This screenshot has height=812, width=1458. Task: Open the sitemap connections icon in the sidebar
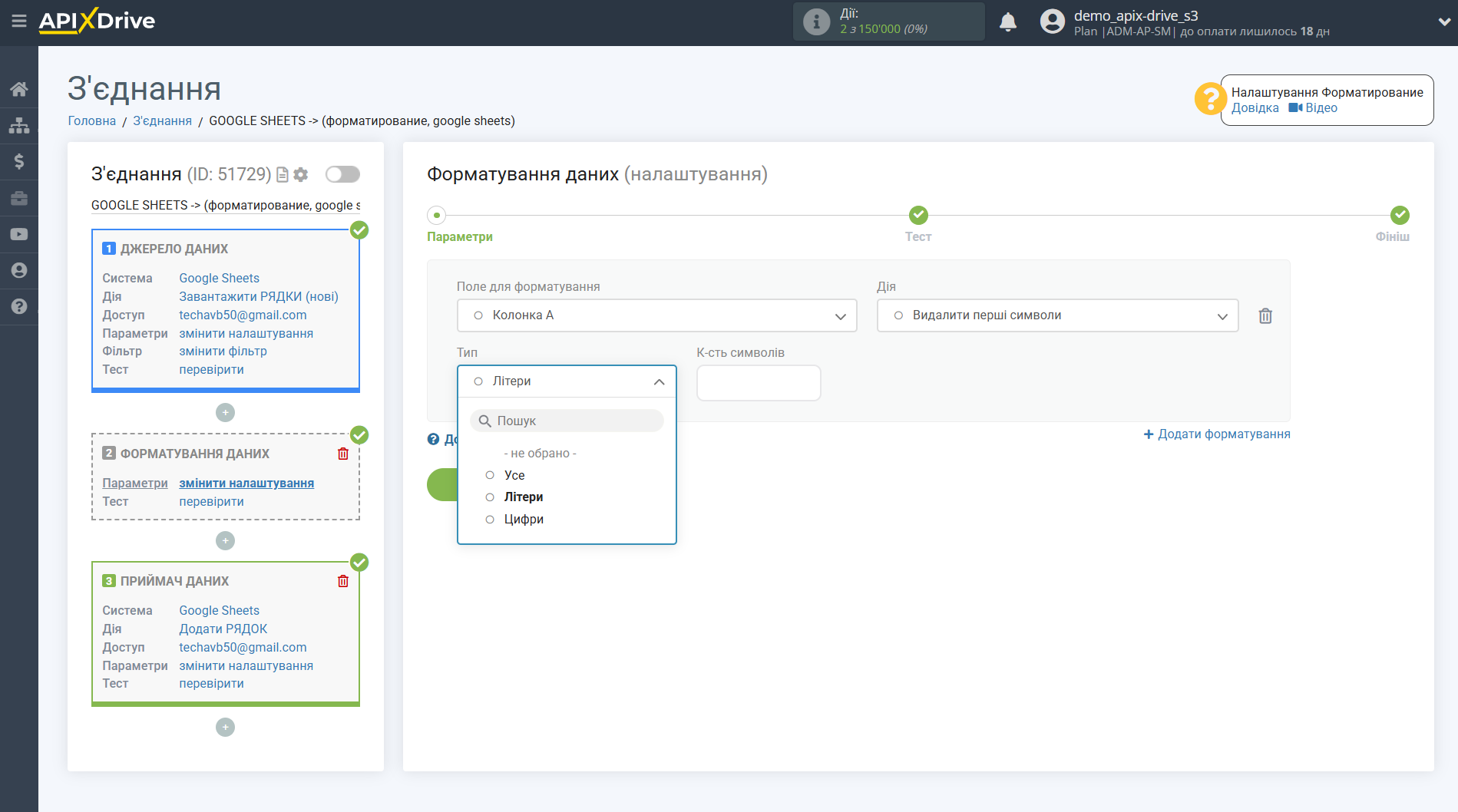[x=19, y=125]
